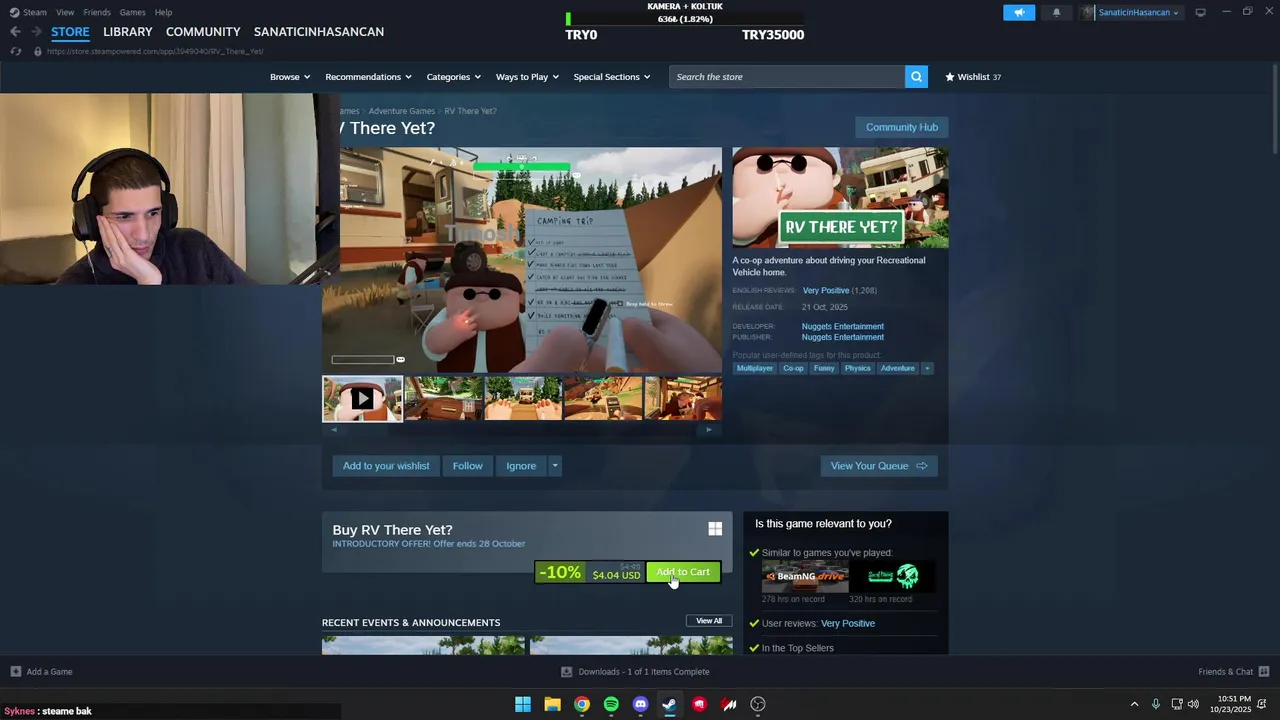Screen dimensions: 1280x720
Task: Click the Search the store field
Action: pyautogui.click(x=787, y=77)
